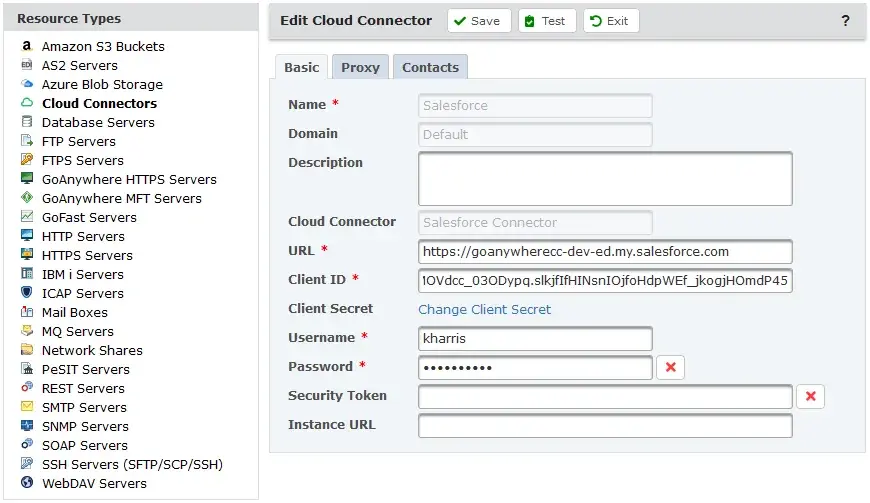870x503 pixels.
Task: Click the WebDAV Servers globe icon
Action: tap(27, 482)
